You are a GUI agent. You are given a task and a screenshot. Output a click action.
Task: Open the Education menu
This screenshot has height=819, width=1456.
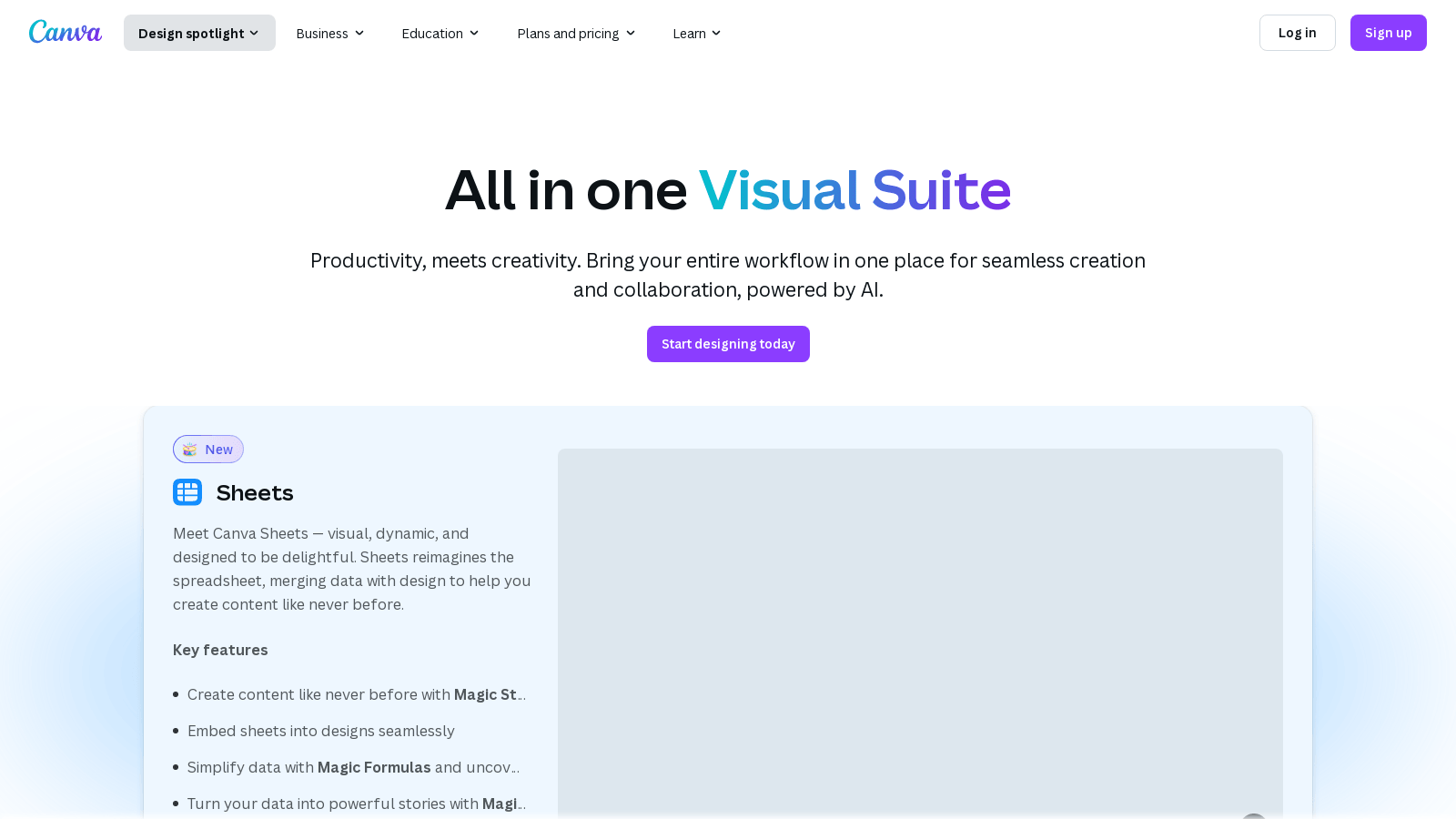(440, 33)
